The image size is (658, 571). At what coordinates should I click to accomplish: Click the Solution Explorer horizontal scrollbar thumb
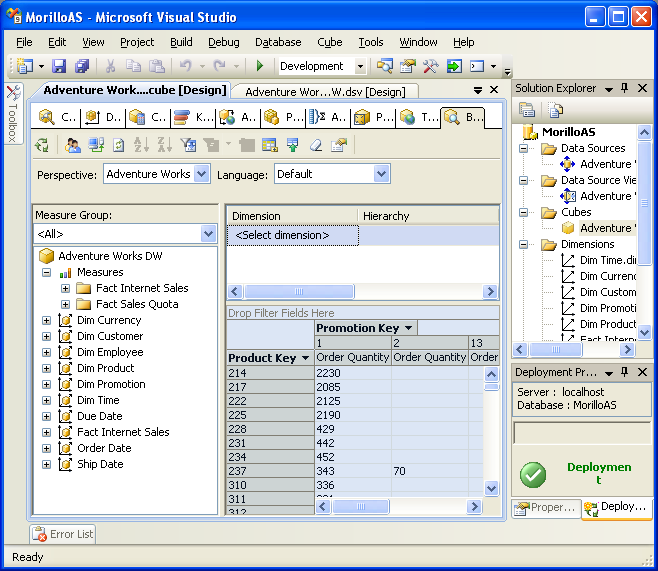[x=555, y=349]
